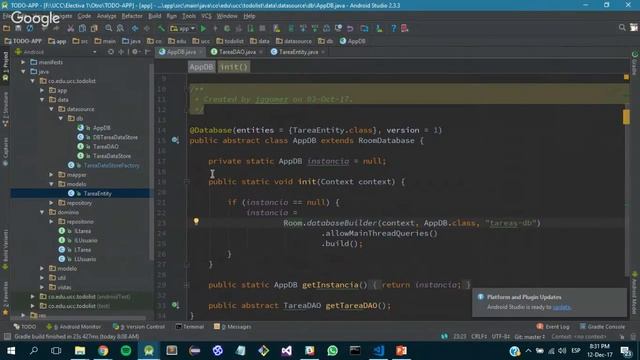This screenshot has height=360, width=640.
Task: Click the Open file toolbar icon
Action: point(7,29)
